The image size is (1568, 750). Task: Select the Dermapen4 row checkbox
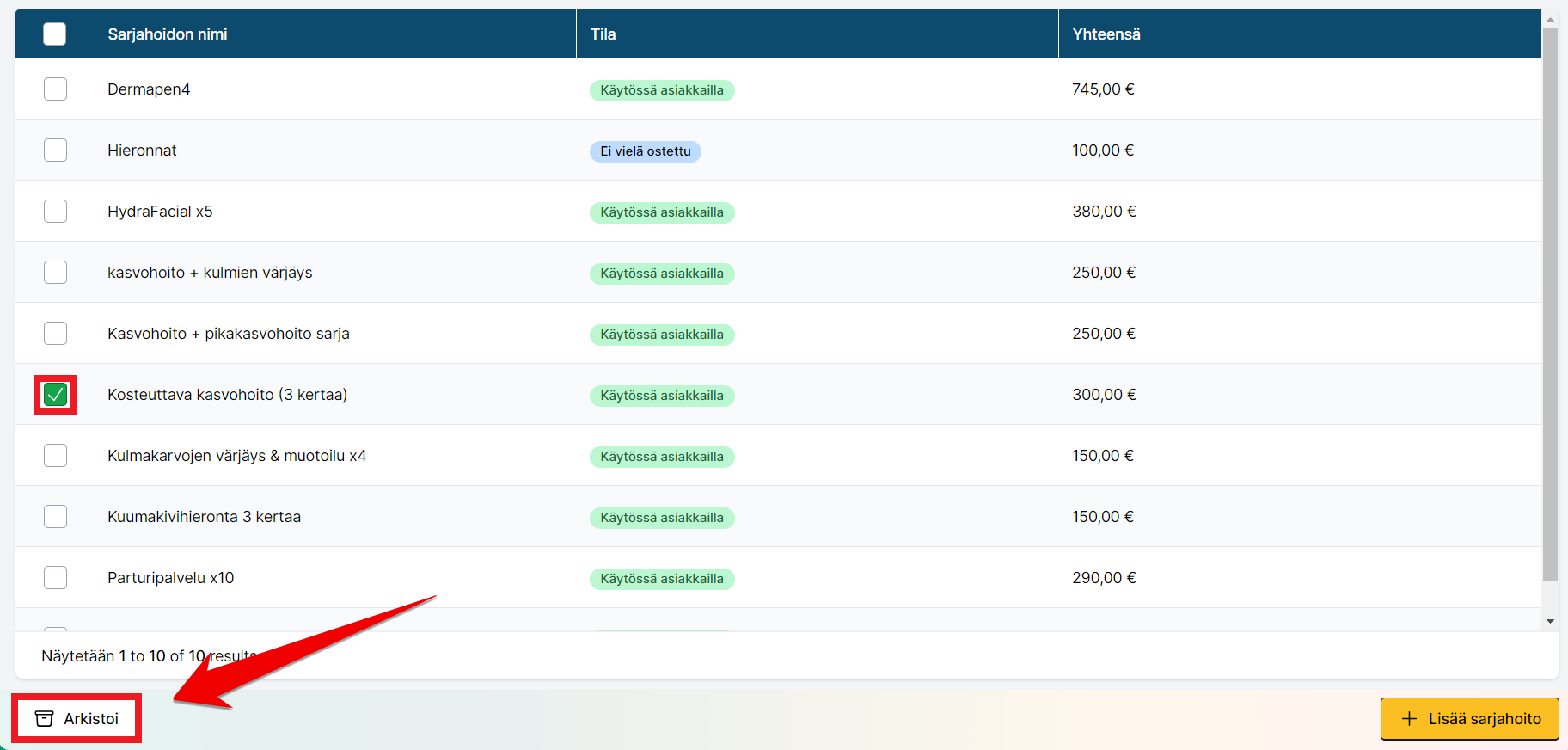[55, 89]
